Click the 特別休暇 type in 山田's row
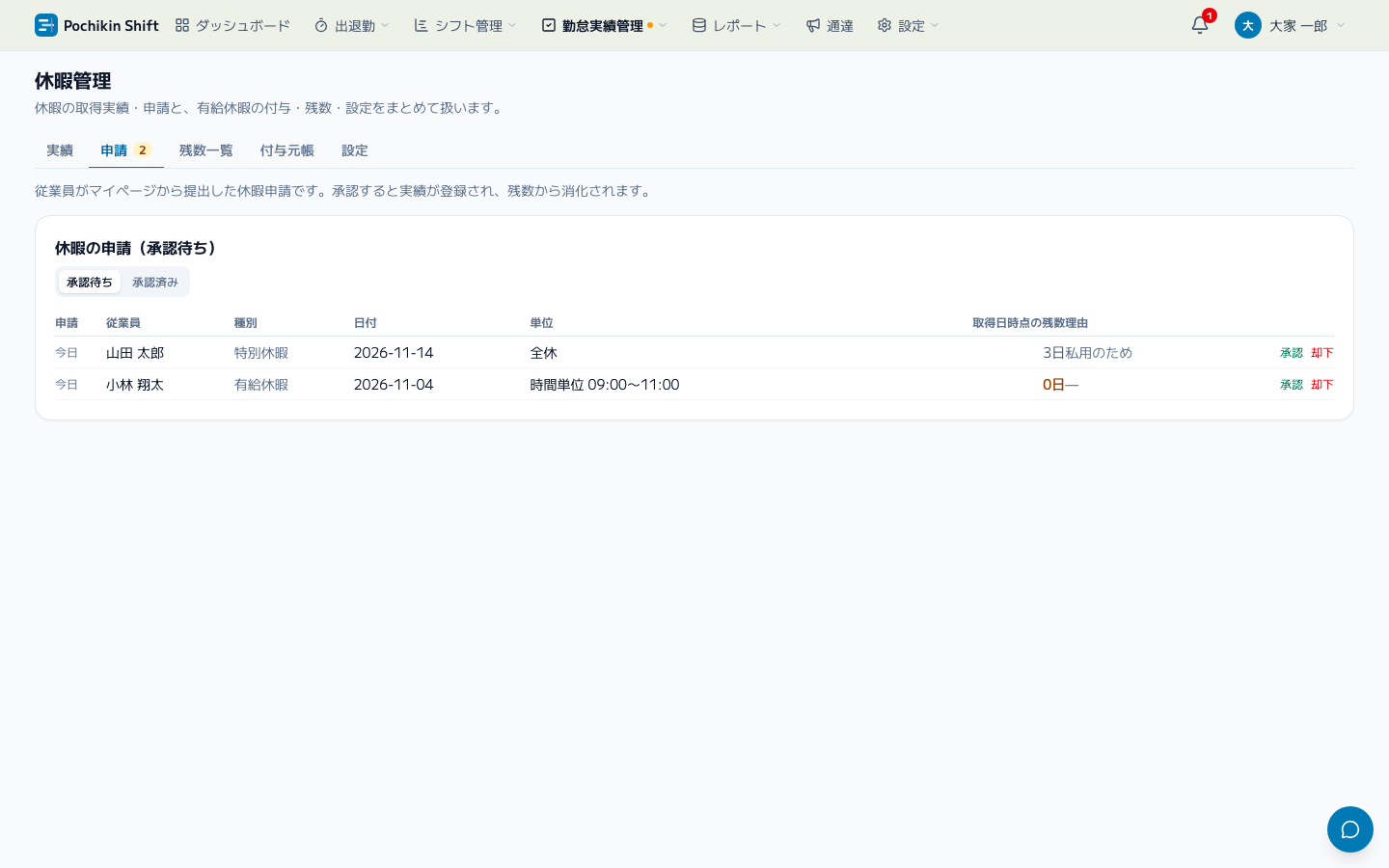The height and width of the screenshot is (868, 1389). click(261, 353)
